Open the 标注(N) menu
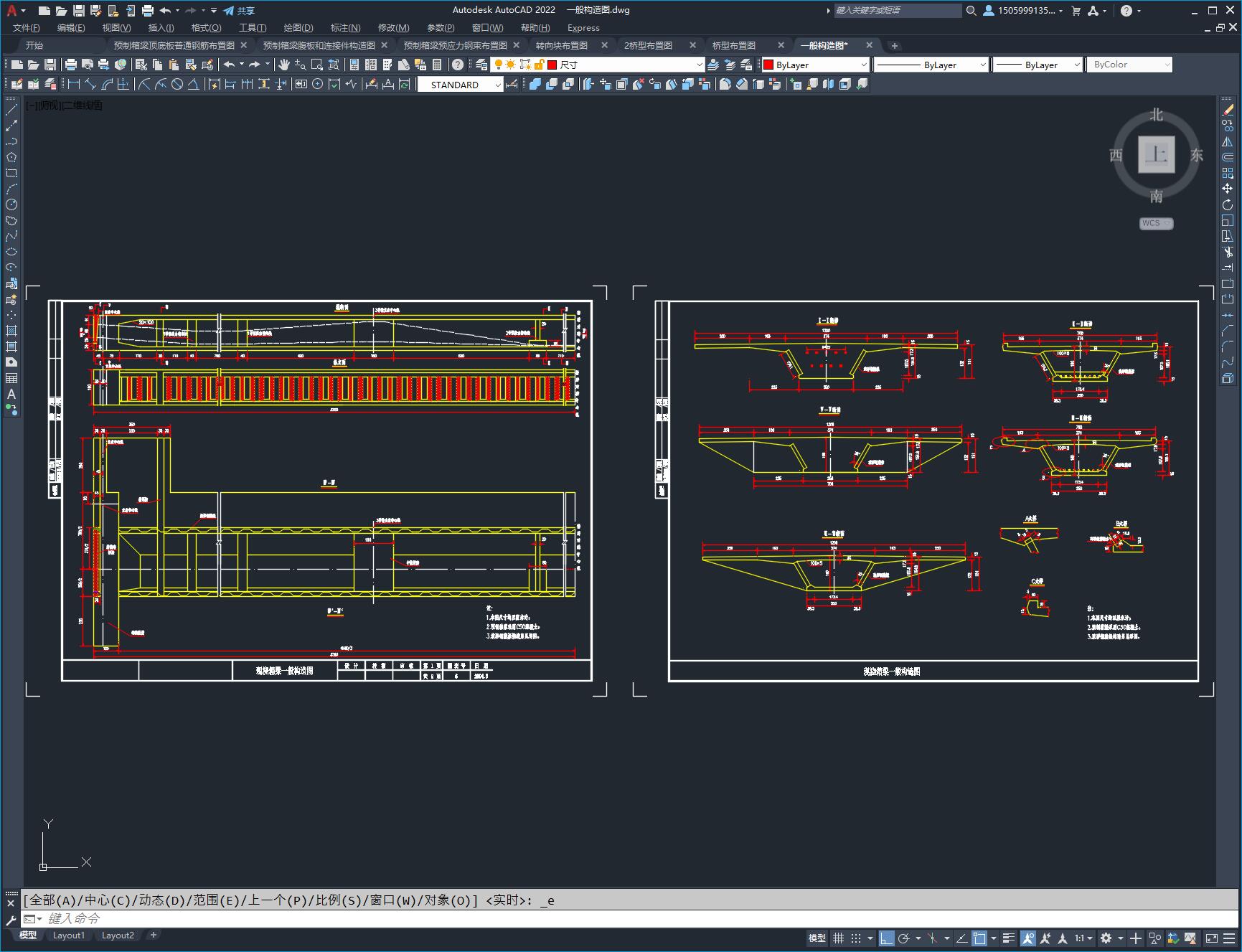 344,27
